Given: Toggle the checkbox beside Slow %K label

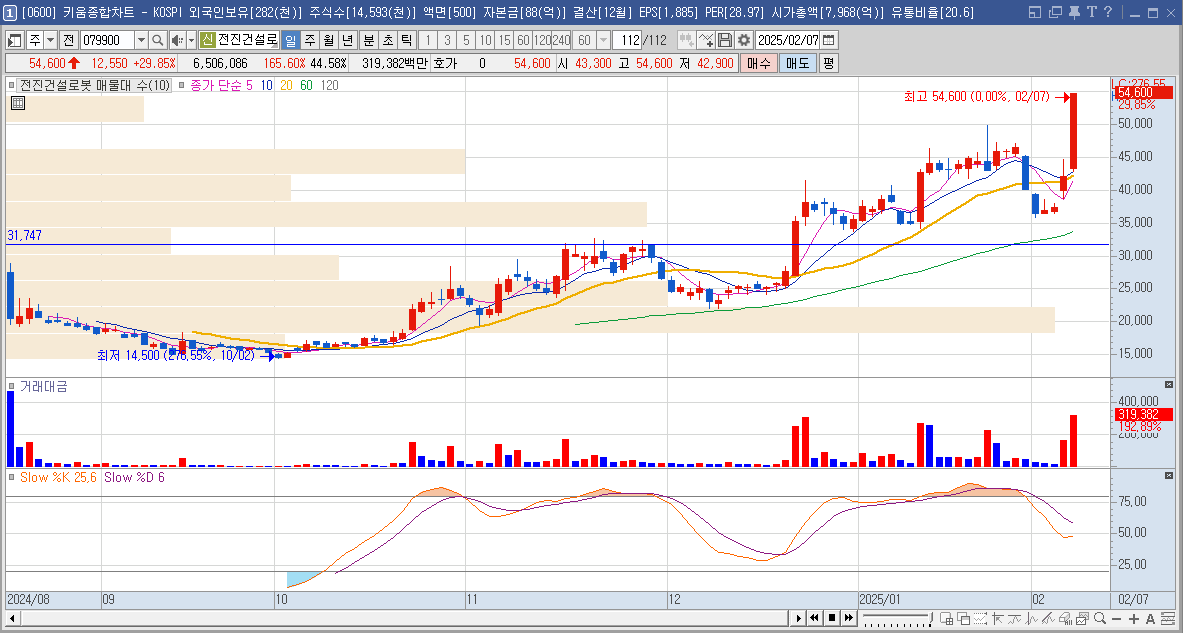Looking at the screenshot, I should [x=12, y=477].
